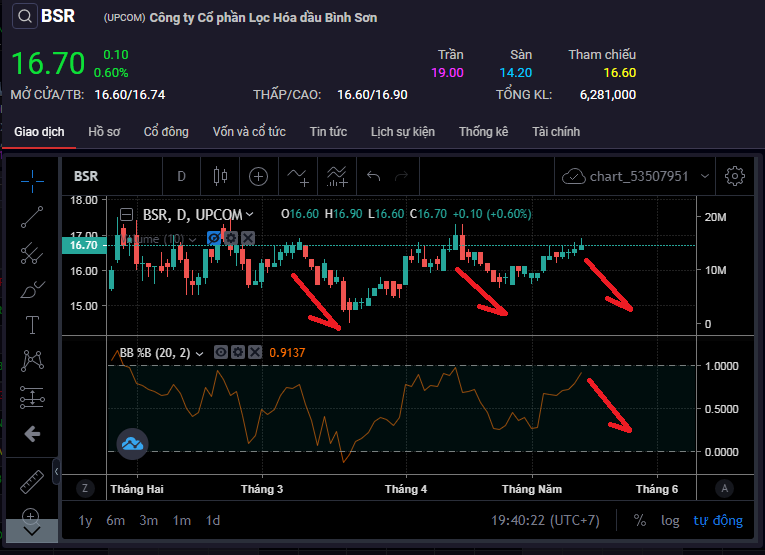Select the ruler measure tool
This screenshot has height=555, width=765.
(32, 482)
